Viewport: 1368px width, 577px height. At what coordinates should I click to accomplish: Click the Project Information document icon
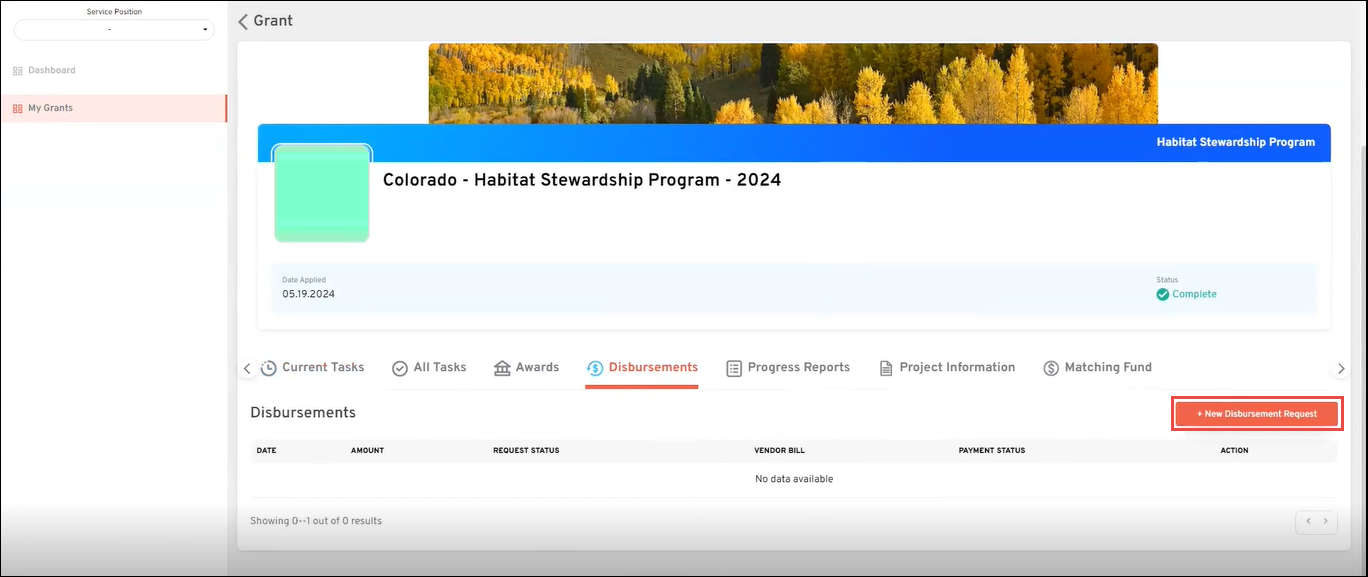[886, 368]
